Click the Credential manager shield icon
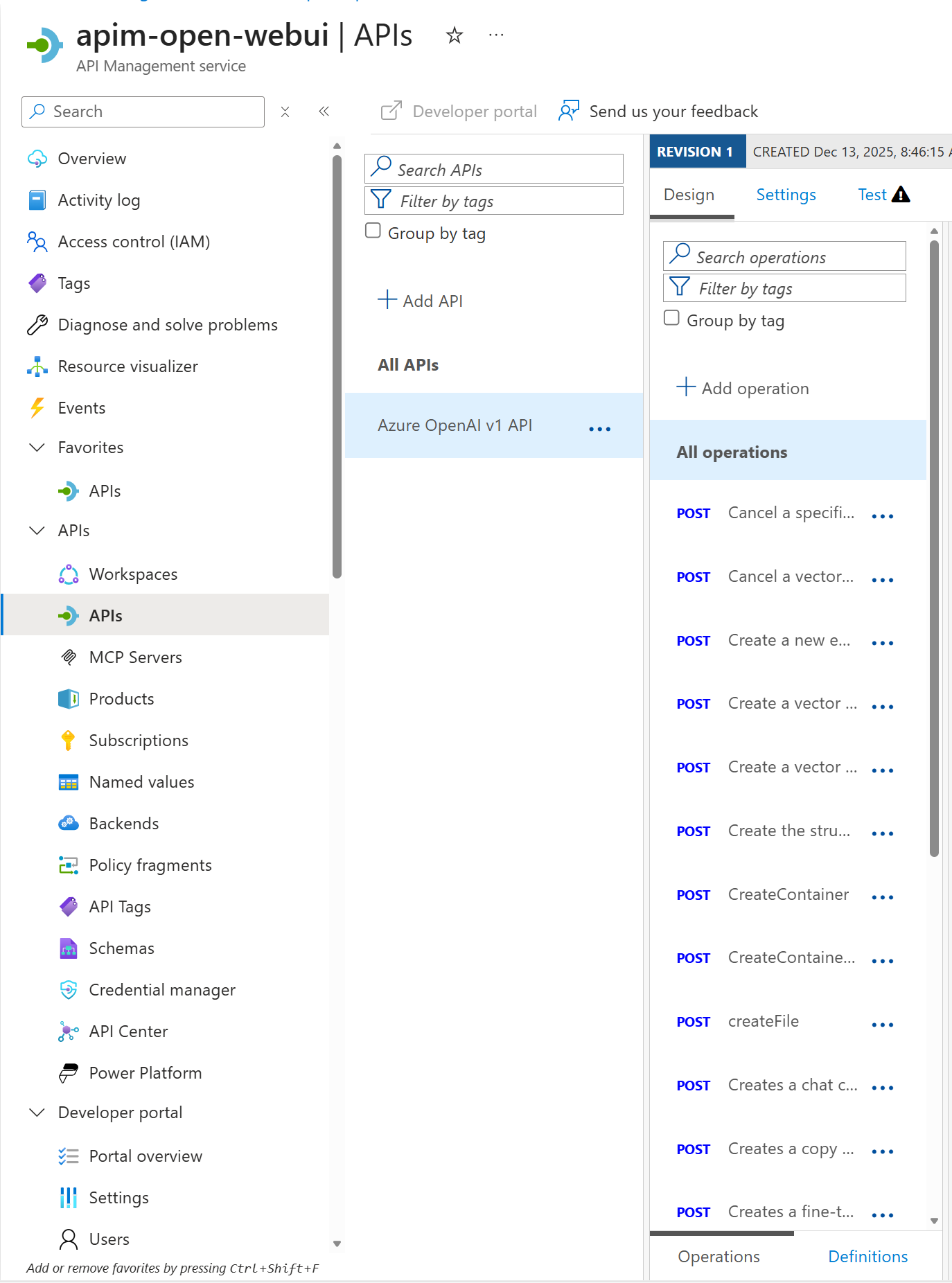 (69, 990)
